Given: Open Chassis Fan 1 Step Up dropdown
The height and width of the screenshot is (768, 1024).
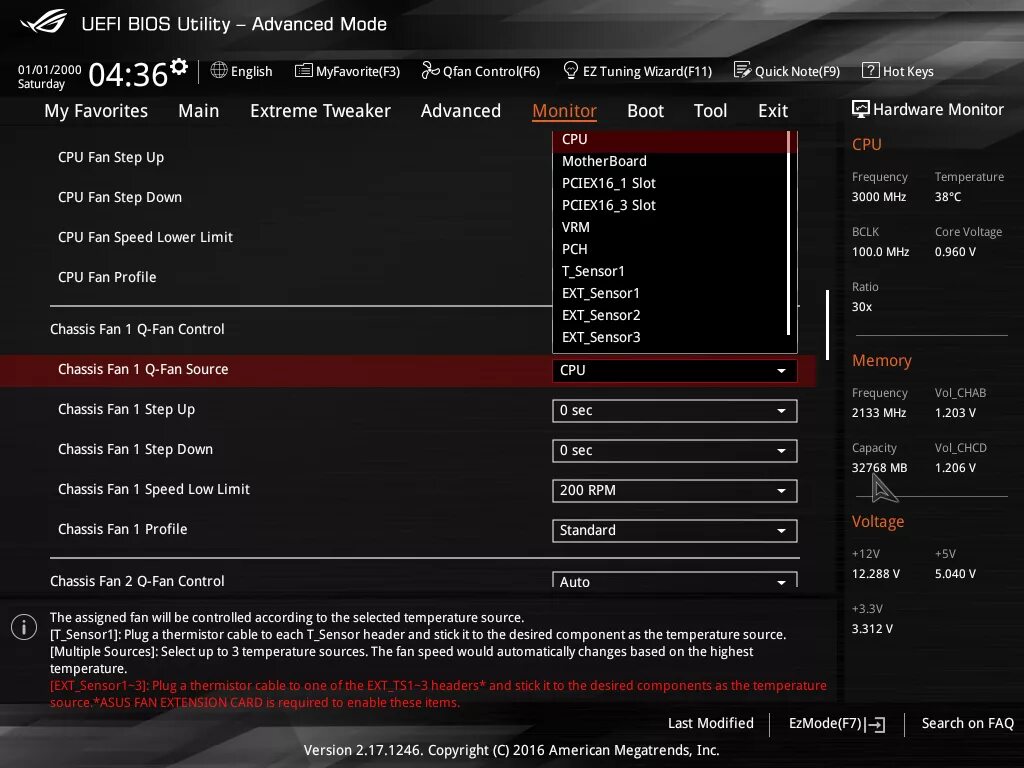Looking at the screenshot, I should [675, 411].
